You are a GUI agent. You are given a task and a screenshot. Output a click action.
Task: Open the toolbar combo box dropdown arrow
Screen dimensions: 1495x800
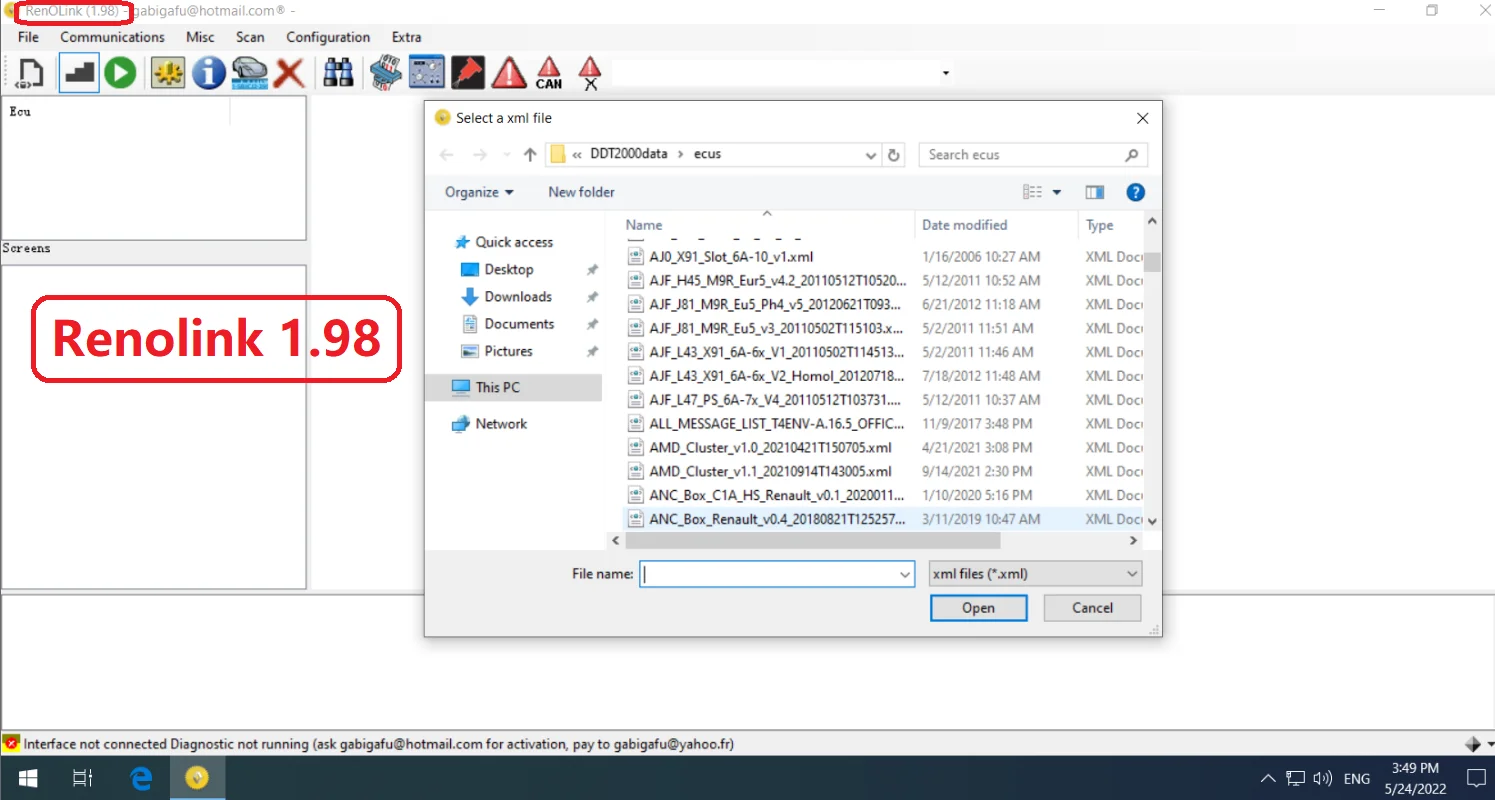[945, 73]
